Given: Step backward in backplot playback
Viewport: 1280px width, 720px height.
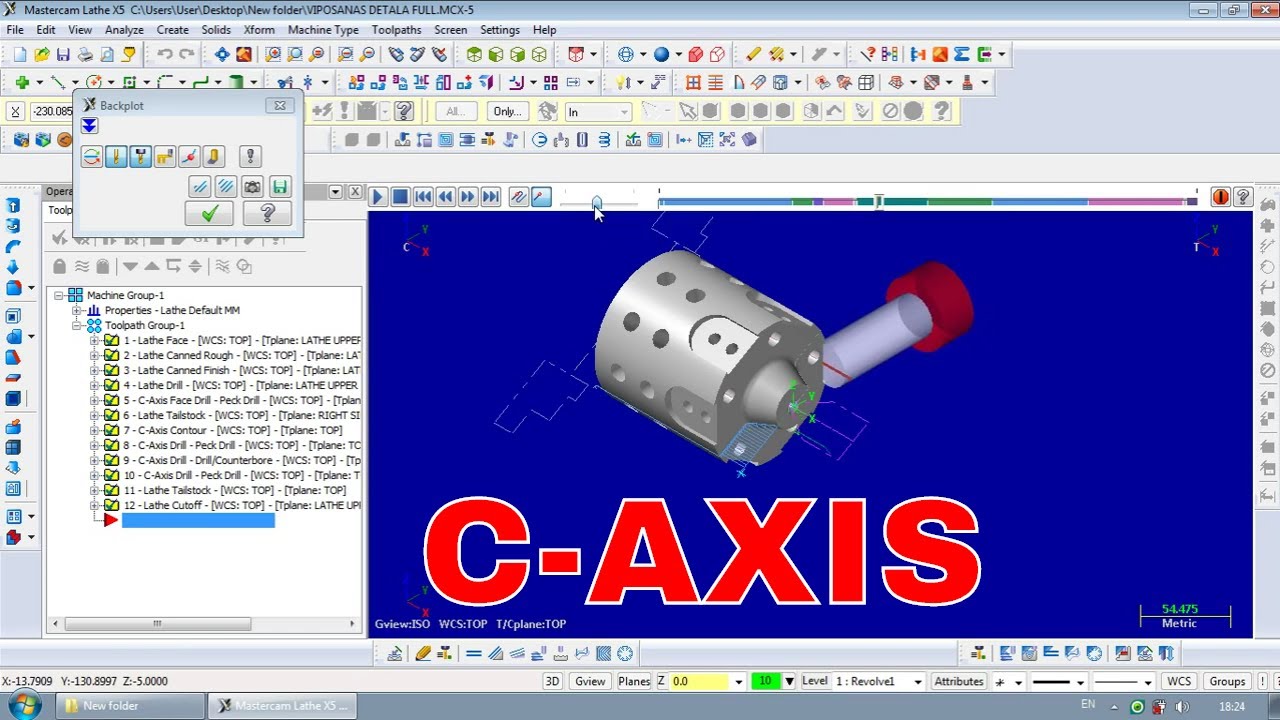Looking at the screenshot, I should 445,197.
